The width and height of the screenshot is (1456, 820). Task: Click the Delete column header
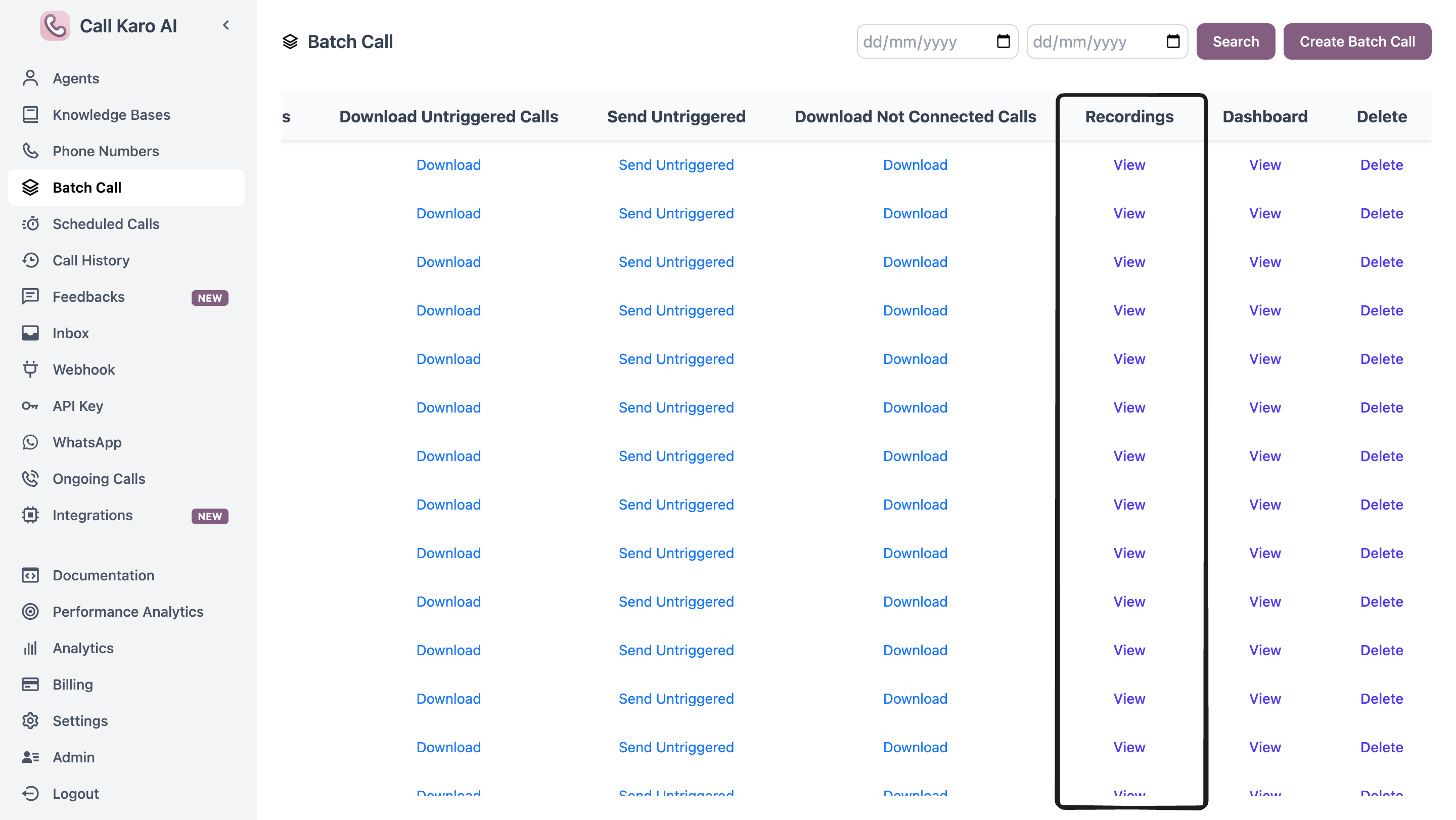(1381, 116)
